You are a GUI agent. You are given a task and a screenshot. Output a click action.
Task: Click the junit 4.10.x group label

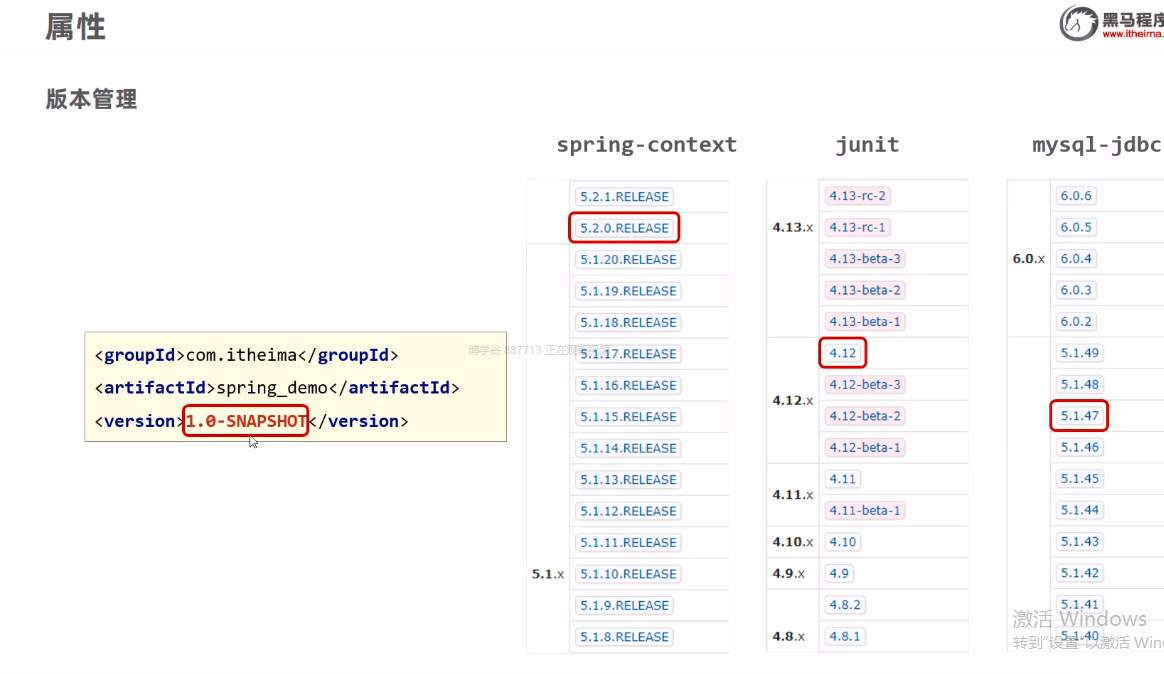[792, 542]
